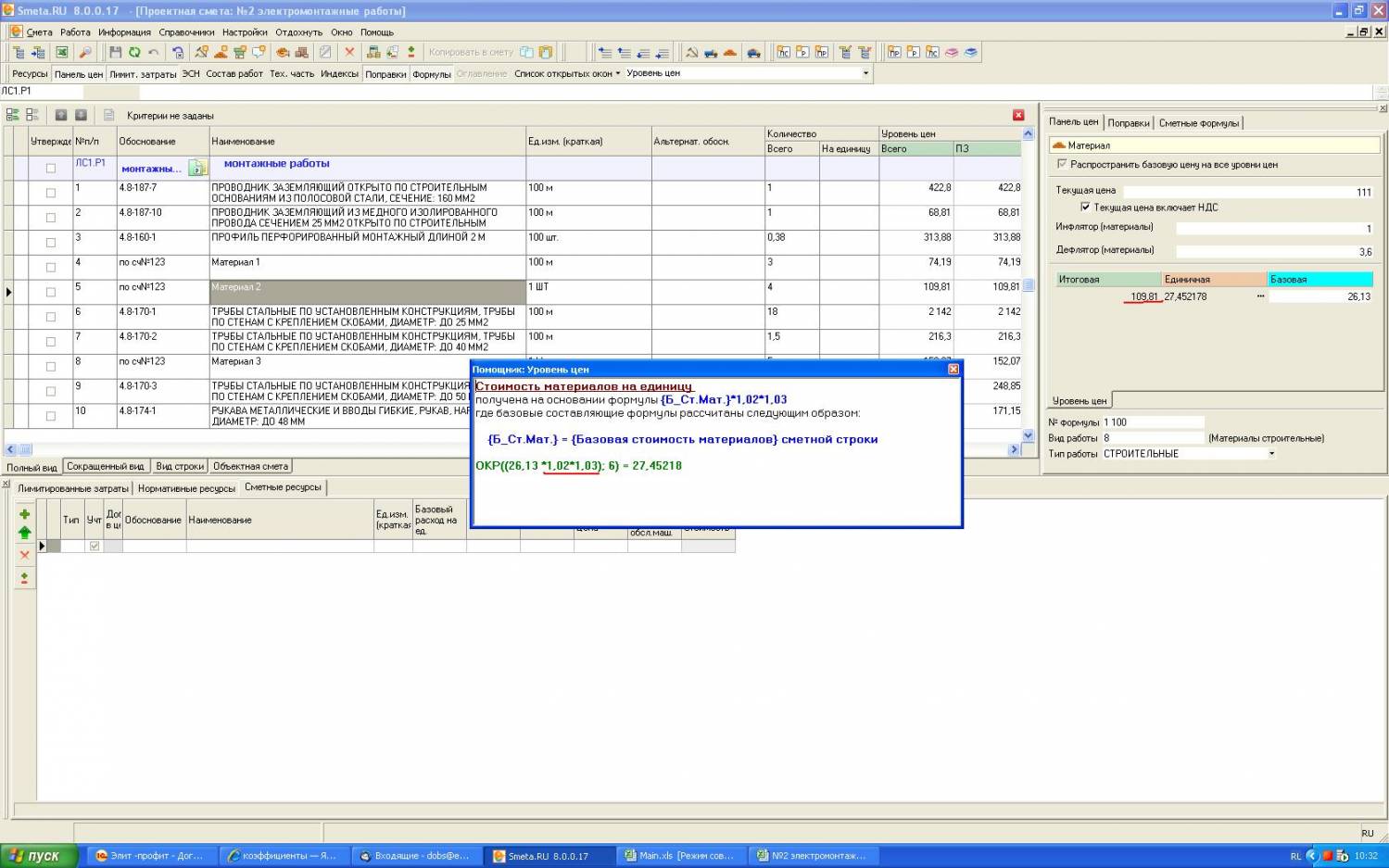Viewport: 1389px width, 868px height.
Task: Click the green plus add resource icon
Action: pos(25,514)
